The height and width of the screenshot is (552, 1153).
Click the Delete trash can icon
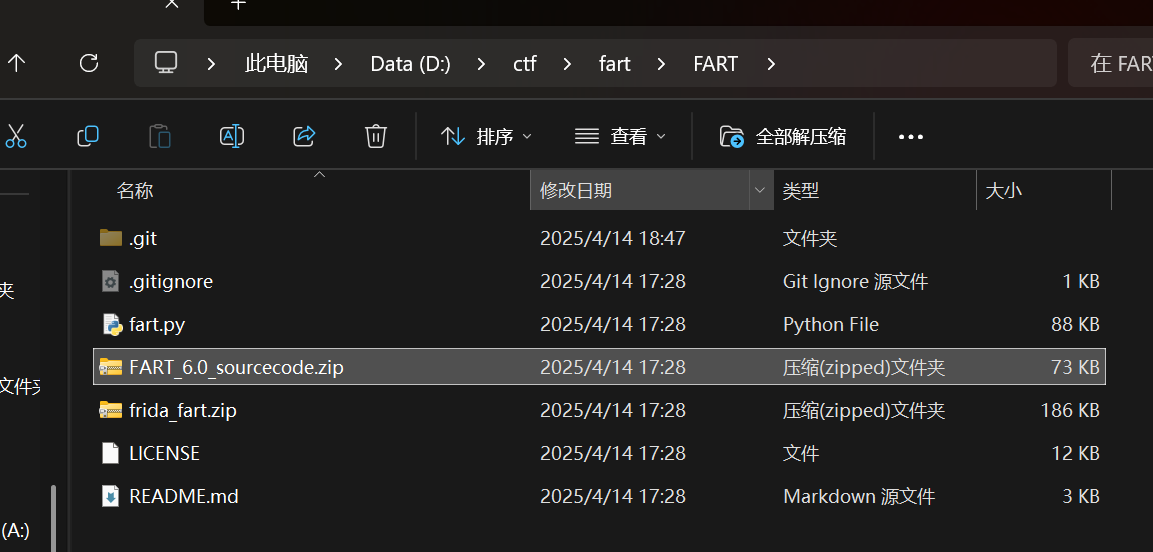pyautogui.click(x=376, y=136)
